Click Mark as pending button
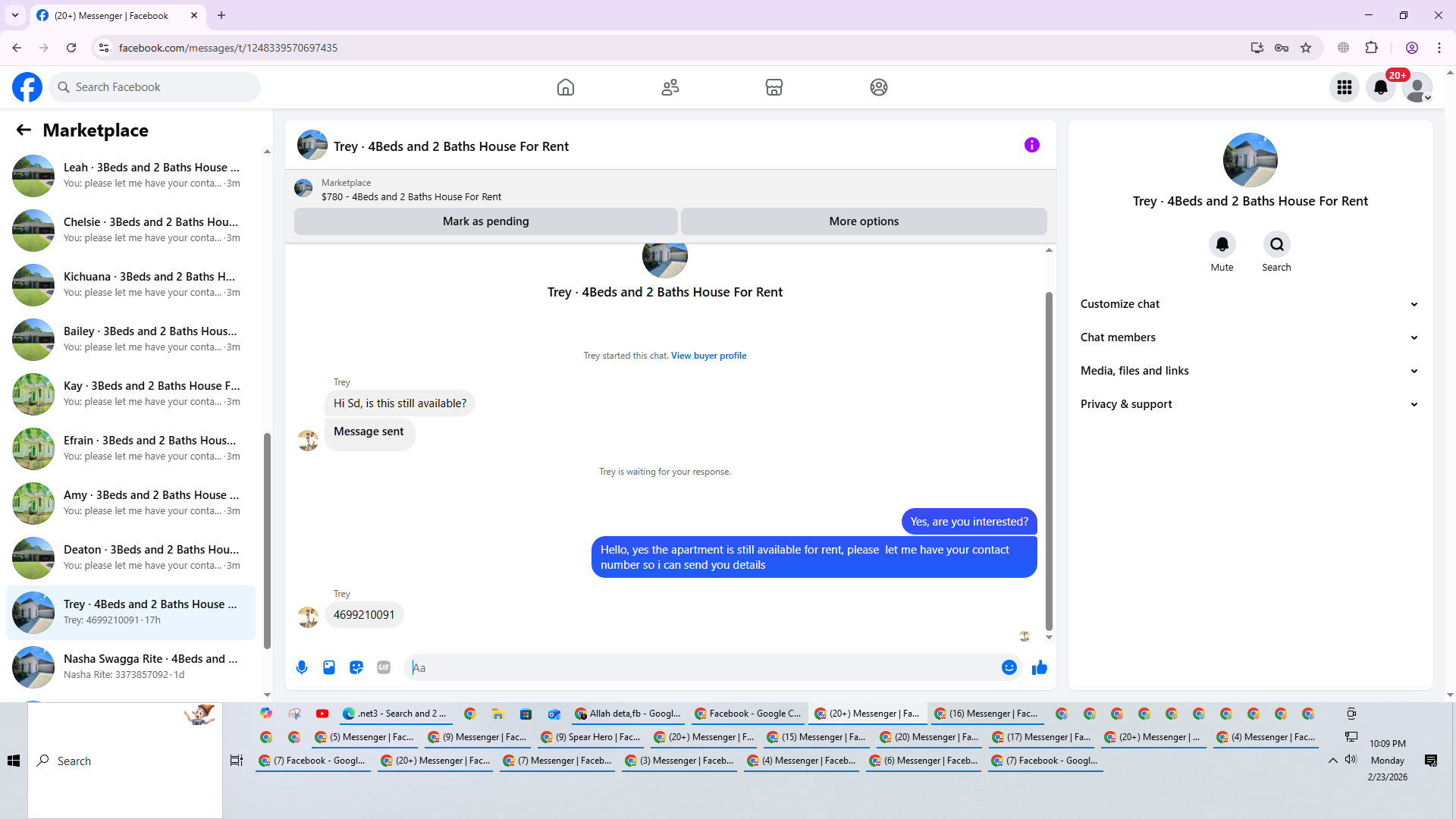 point(485,221)
